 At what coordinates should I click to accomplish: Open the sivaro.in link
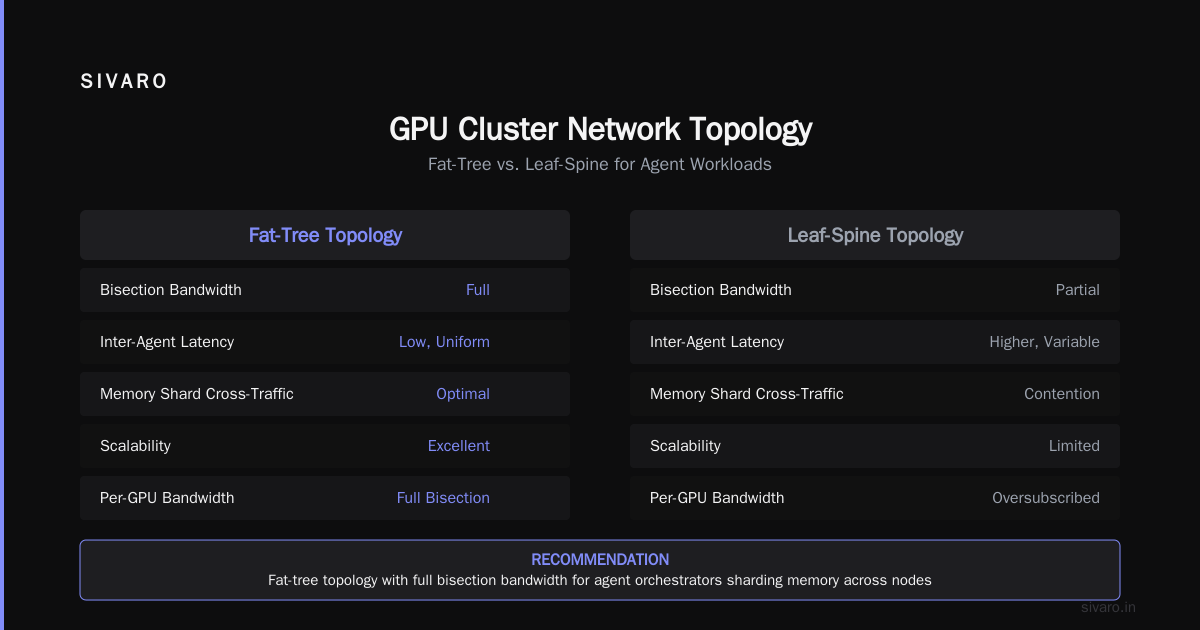pos(1109,607)
